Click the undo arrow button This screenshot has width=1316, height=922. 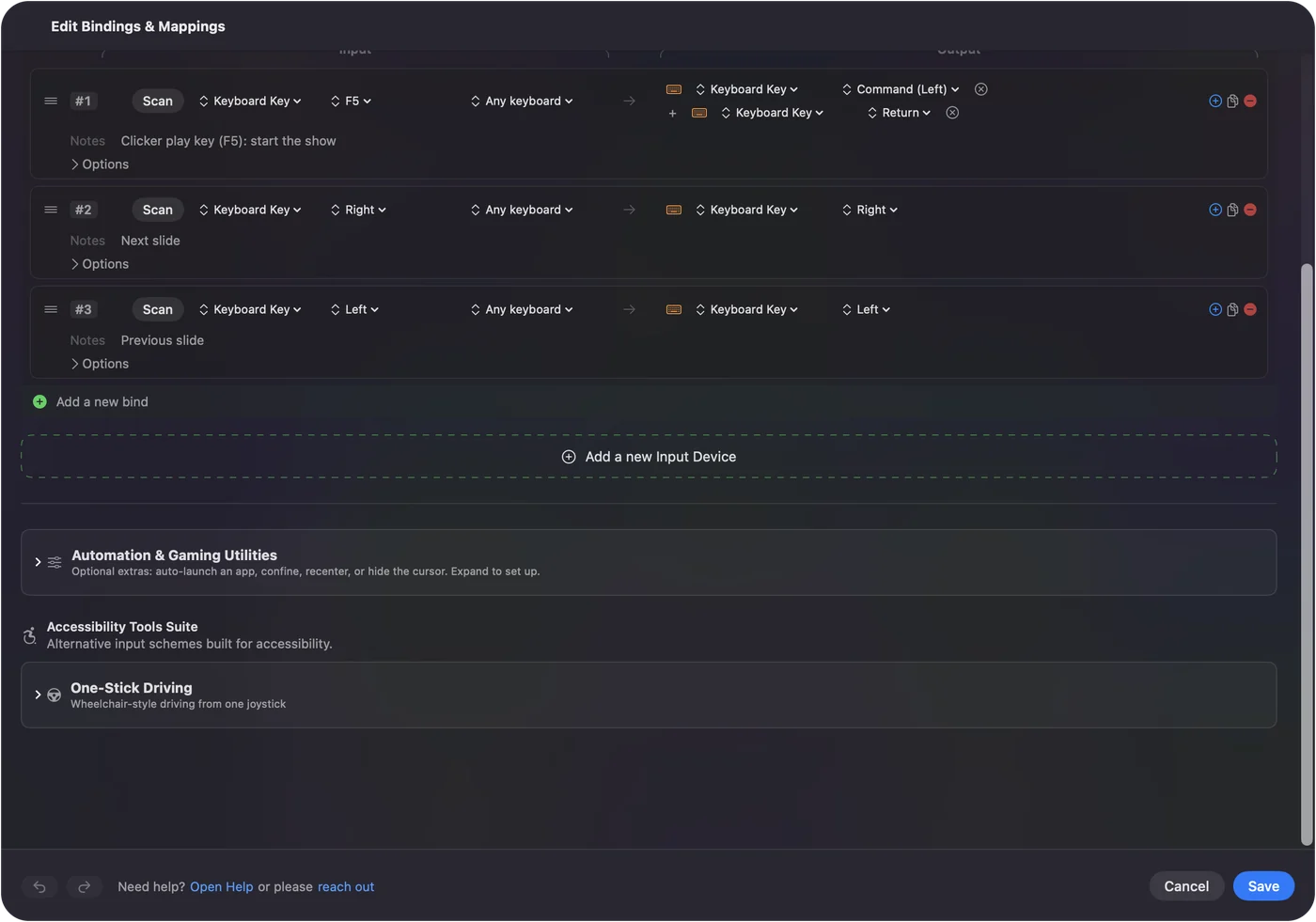tap(39, 886)
